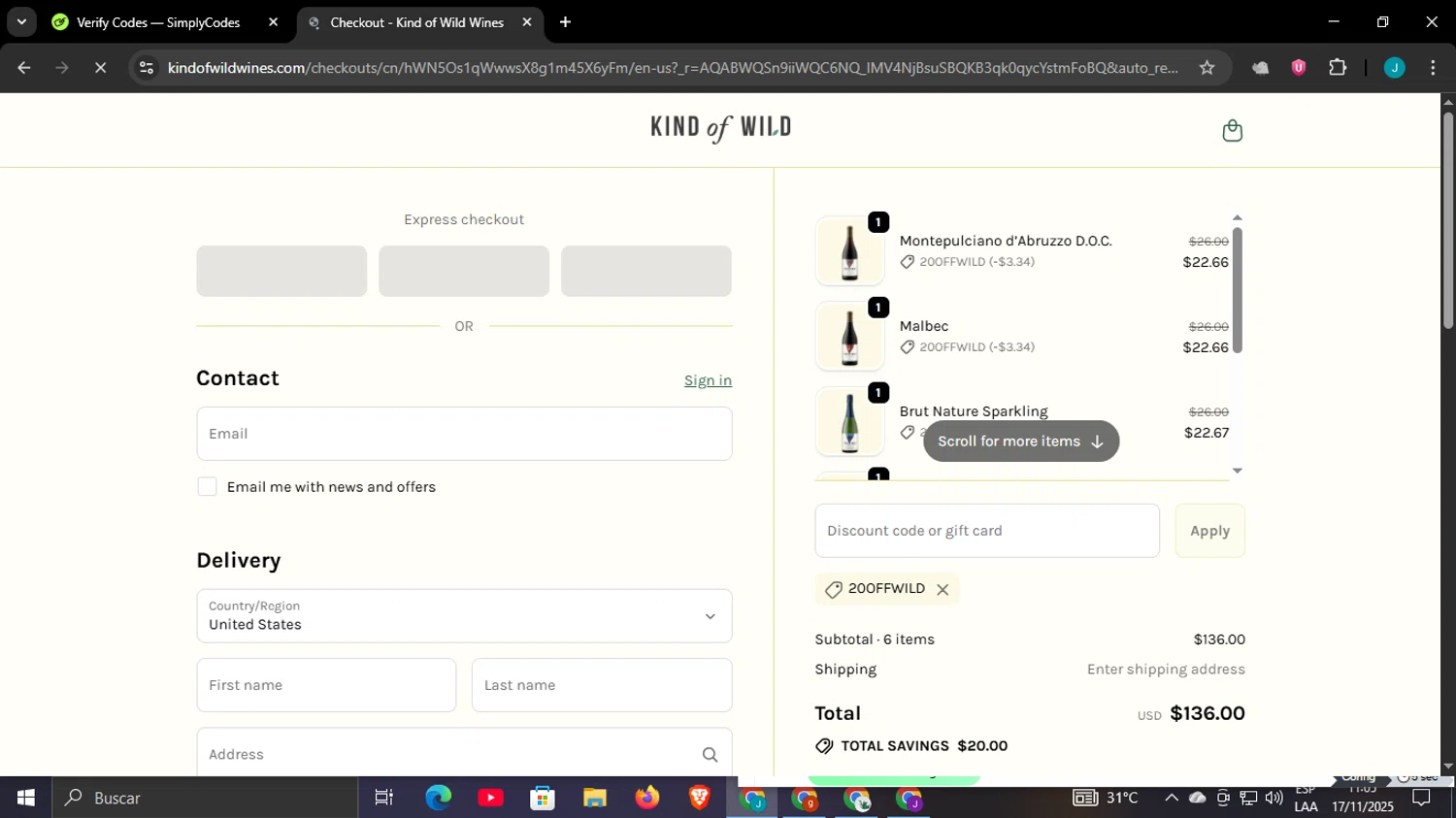Click the order list scroll down arrow
The image size is (1456, 818).
point(1237,471)
